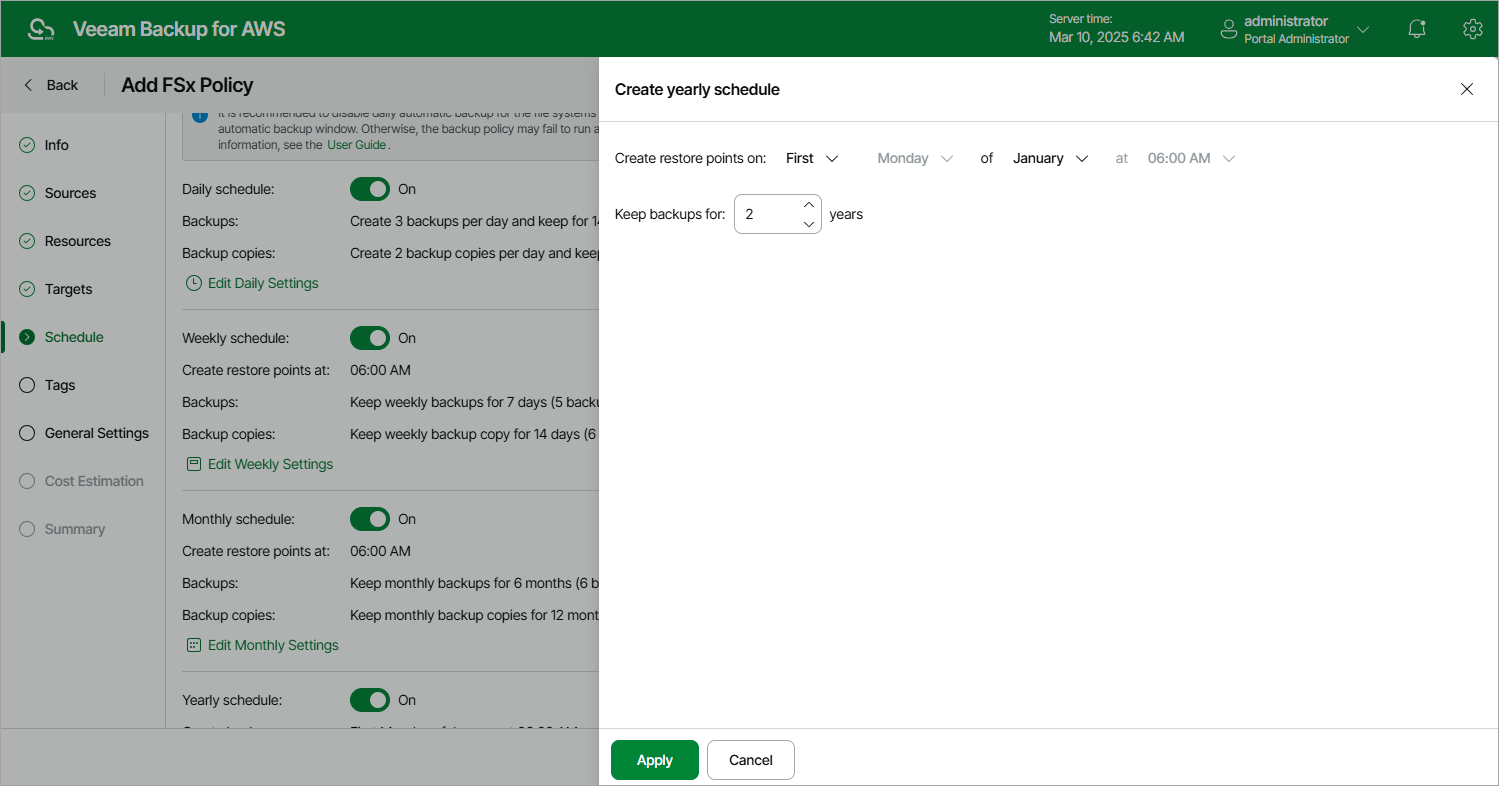Open the administrator account dropdown chevron
The width and height of the screenshot is (1499, 786).
(x=1363, y=29)
